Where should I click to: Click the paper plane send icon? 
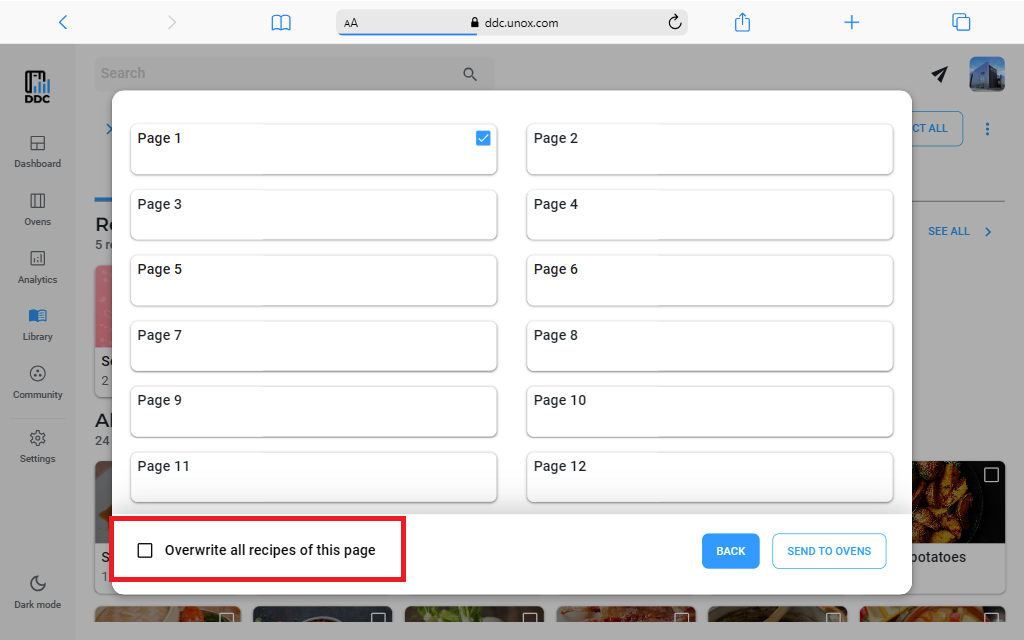pos(939,74)
